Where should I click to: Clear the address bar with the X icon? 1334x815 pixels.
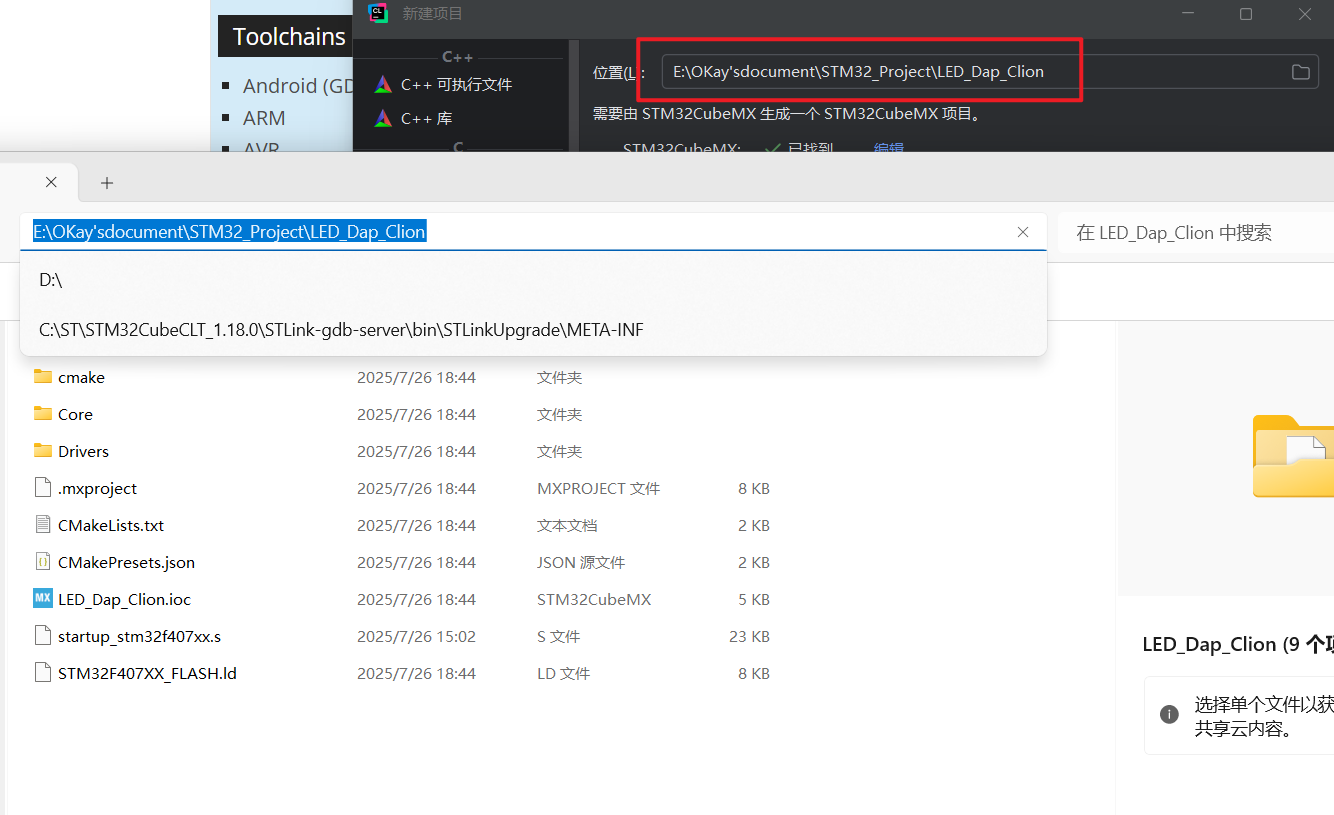pyautogui.click(x=1023, y=232)
